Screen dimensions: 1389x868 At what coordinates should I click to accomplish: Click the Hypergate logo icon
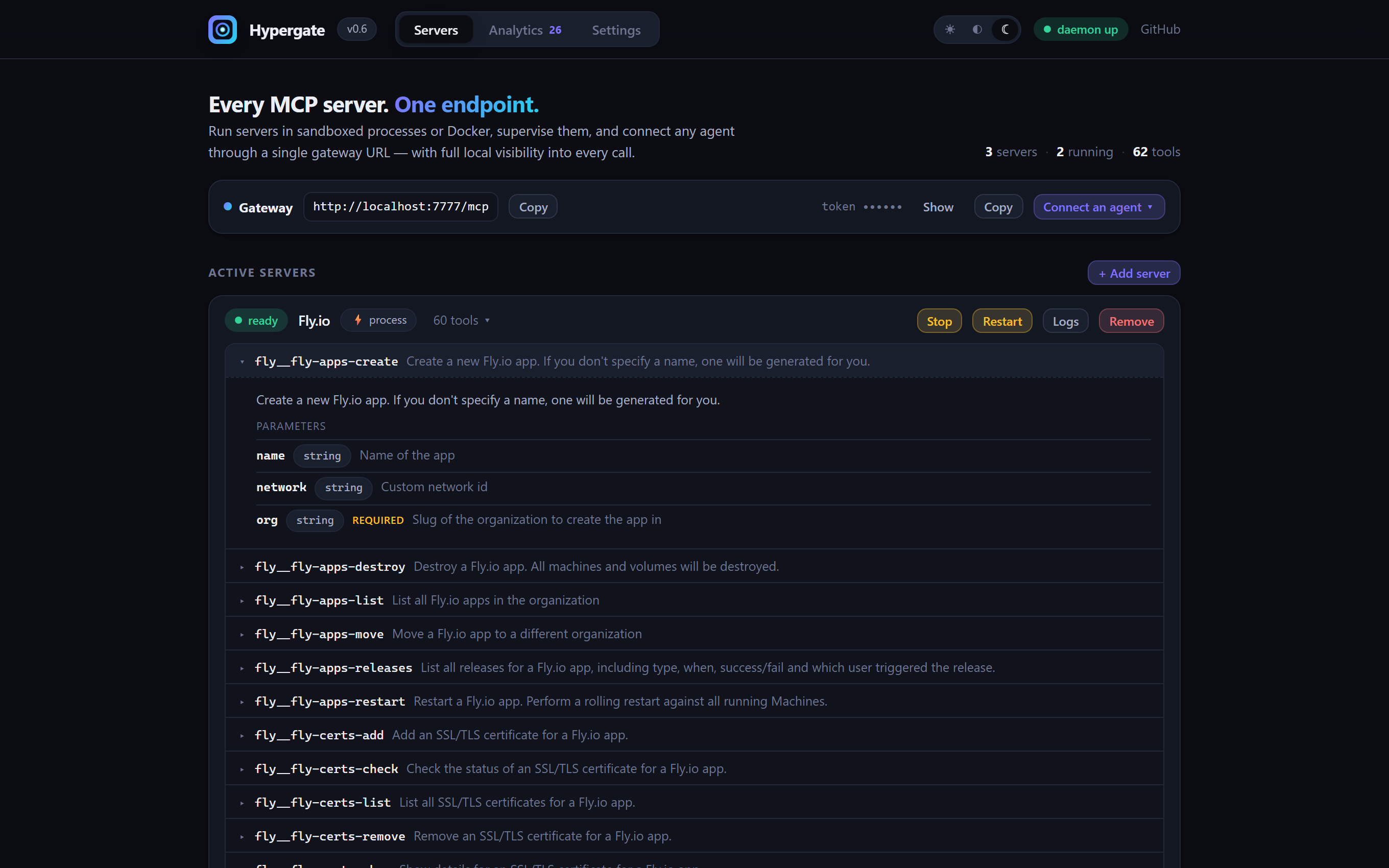click(222, 29)
